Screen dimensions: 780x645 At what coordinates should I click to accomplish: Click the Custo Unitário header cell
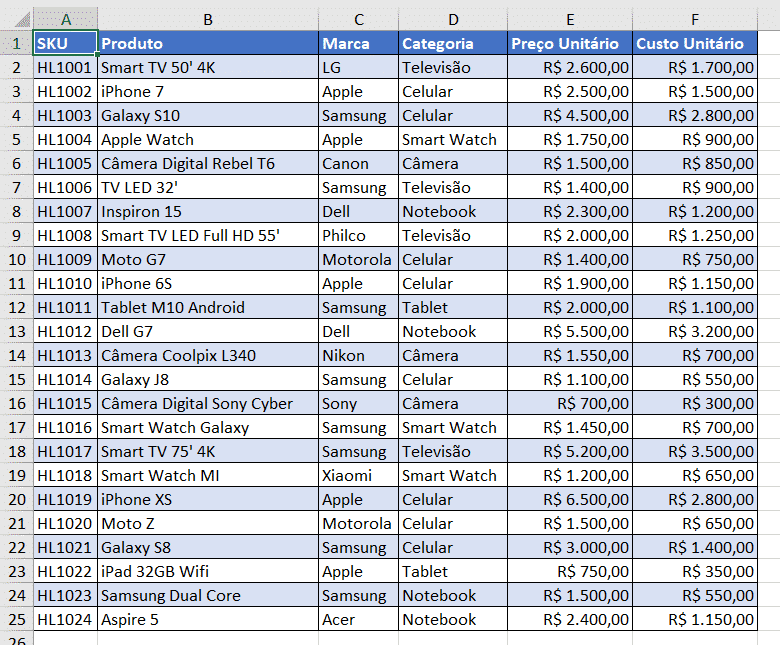695,43
